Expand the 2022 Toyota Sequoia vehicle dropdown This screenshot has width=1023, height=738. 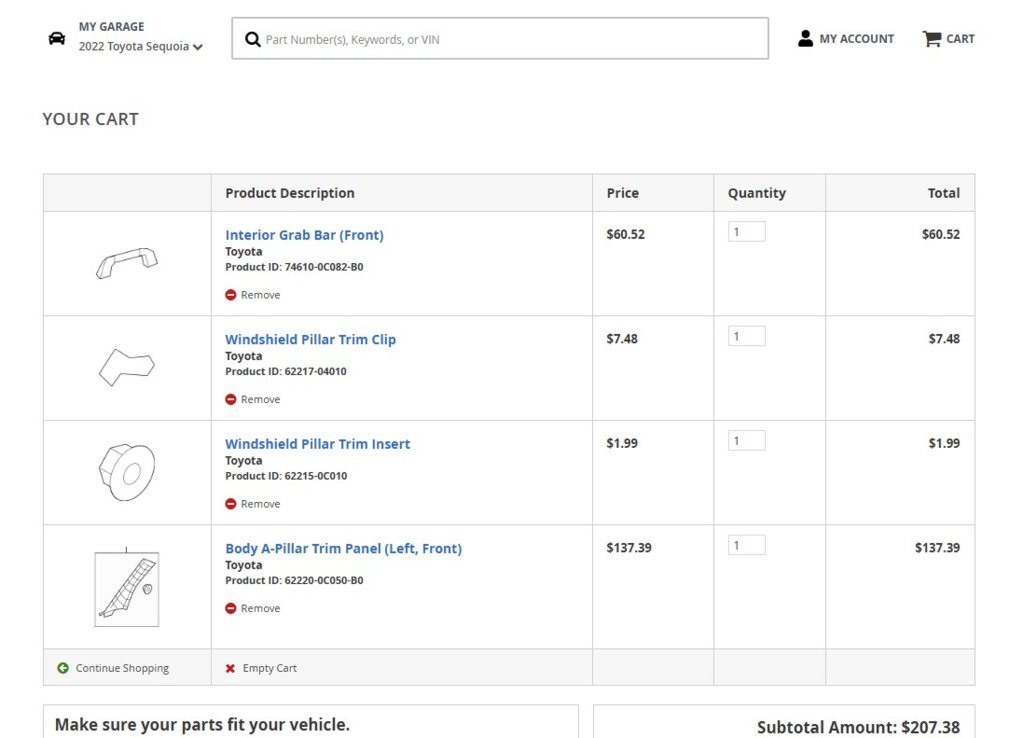140,46
